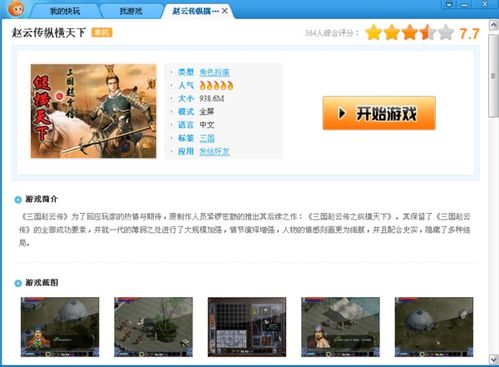Open the 角色扮演 genre link
The height and width of the screenshot is (367, 499).
pyautogui.click(x=214, y=72)
